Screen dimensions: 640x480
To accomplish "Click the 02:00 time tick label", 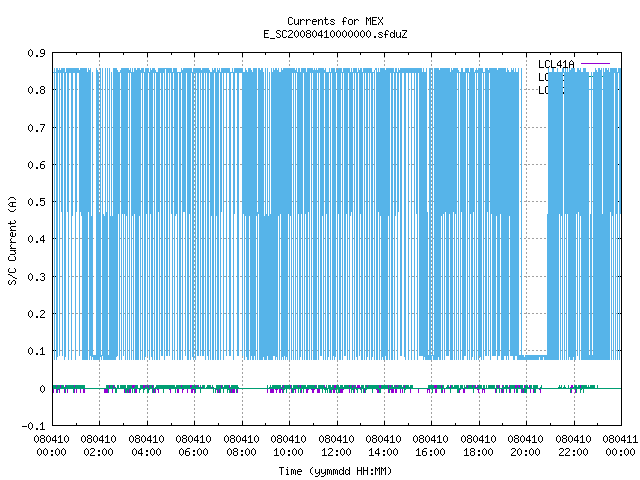I will click(x=98, y=452).
